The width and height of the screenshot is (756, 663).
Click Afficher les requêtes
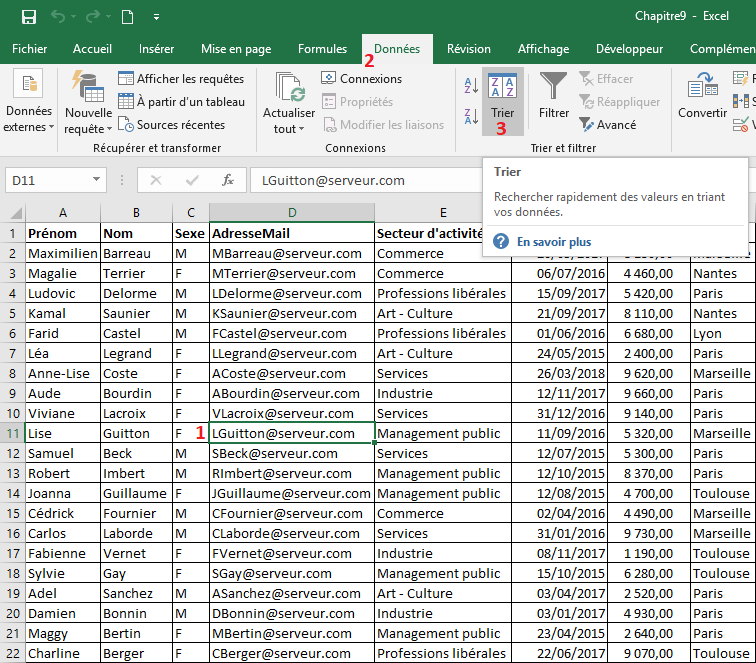coord(181,78)
